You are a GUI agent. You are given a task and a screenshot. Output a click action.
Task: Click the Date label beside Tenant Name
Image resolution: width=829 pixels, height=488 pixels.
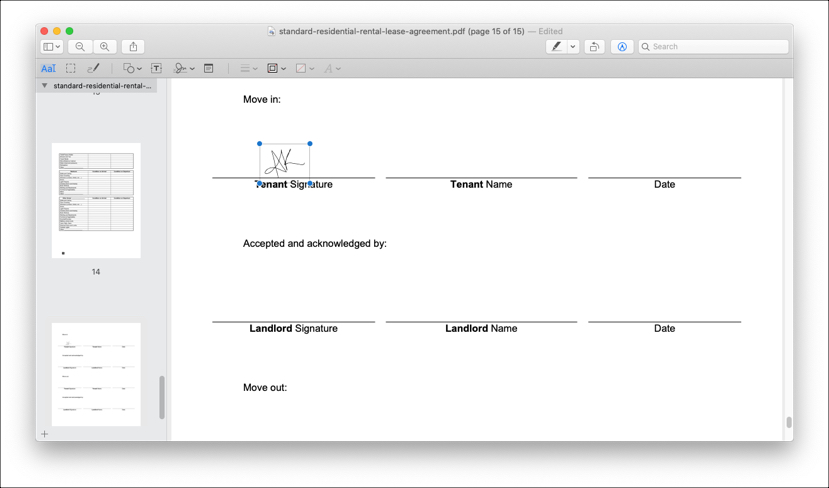(665, 185)
